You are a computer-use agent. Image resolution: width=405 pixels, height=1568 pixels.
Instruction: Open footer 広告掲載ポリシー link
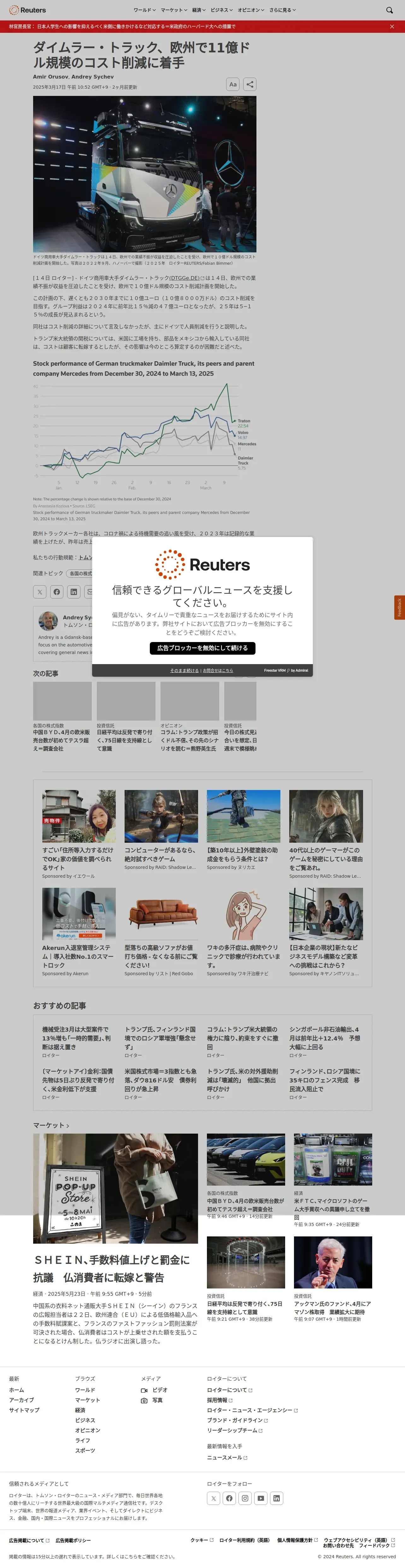[73, 1541]
